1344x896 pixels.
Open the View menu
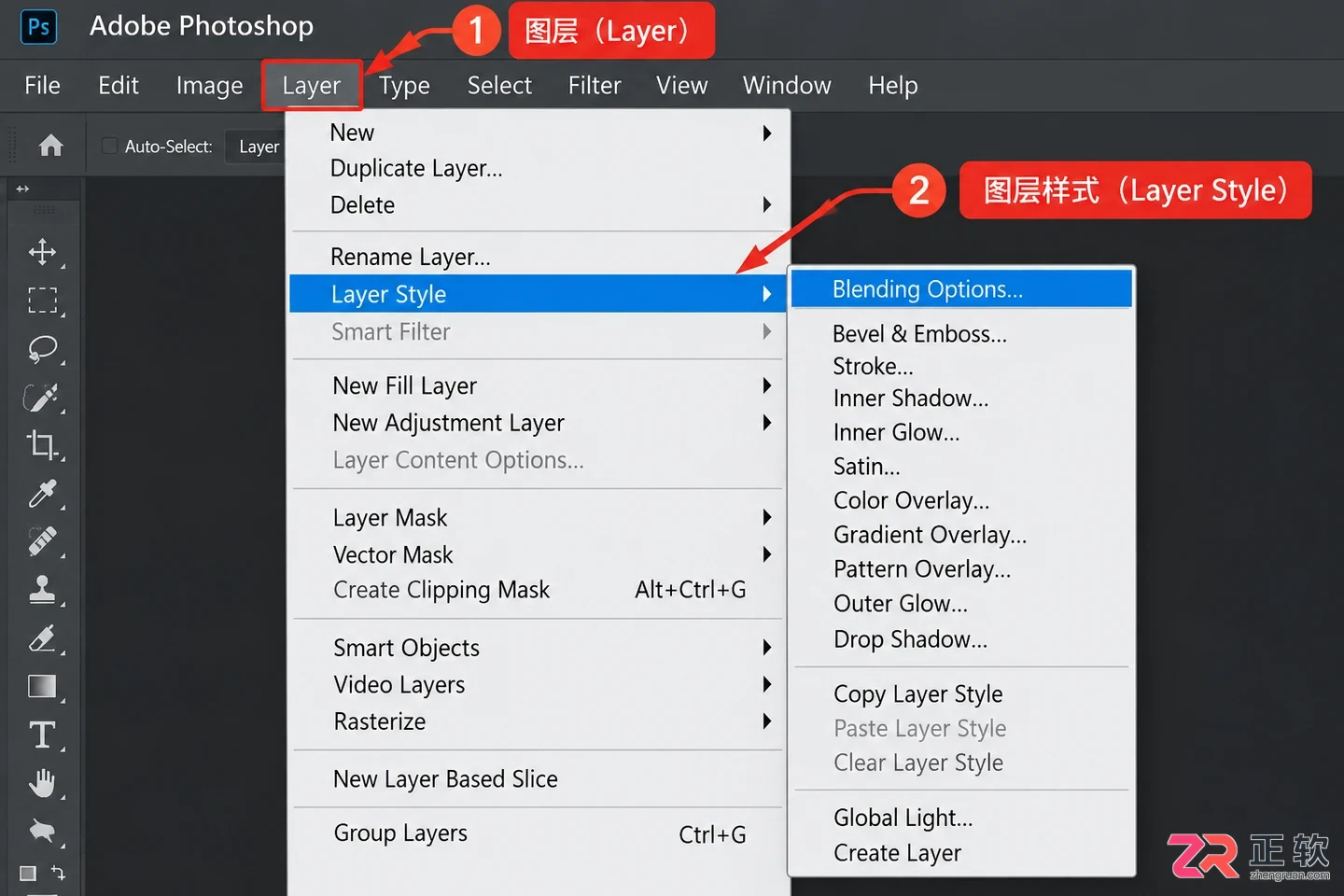click(x=681, y=86)
